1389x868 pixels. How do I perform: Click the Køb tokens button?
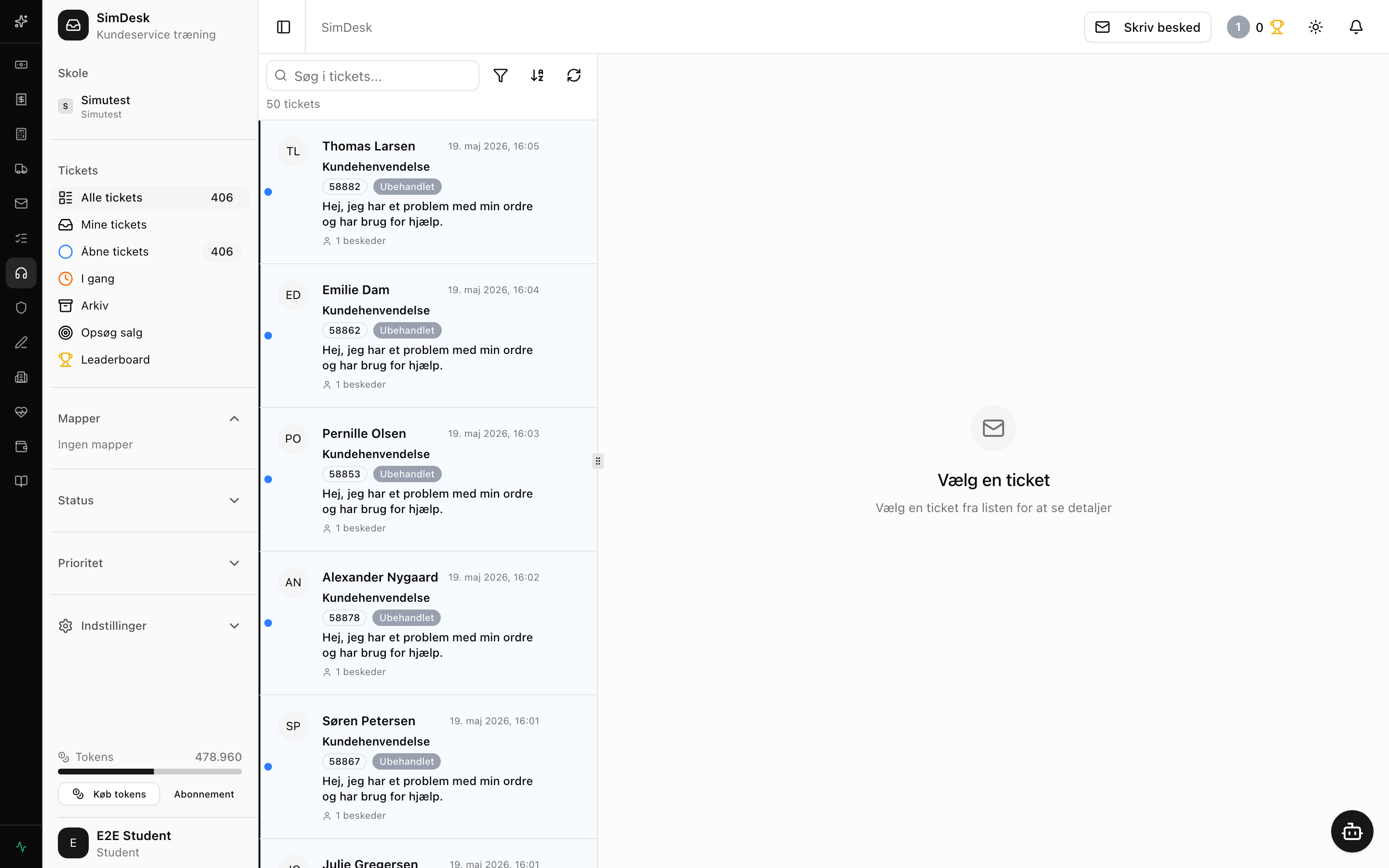109,794
